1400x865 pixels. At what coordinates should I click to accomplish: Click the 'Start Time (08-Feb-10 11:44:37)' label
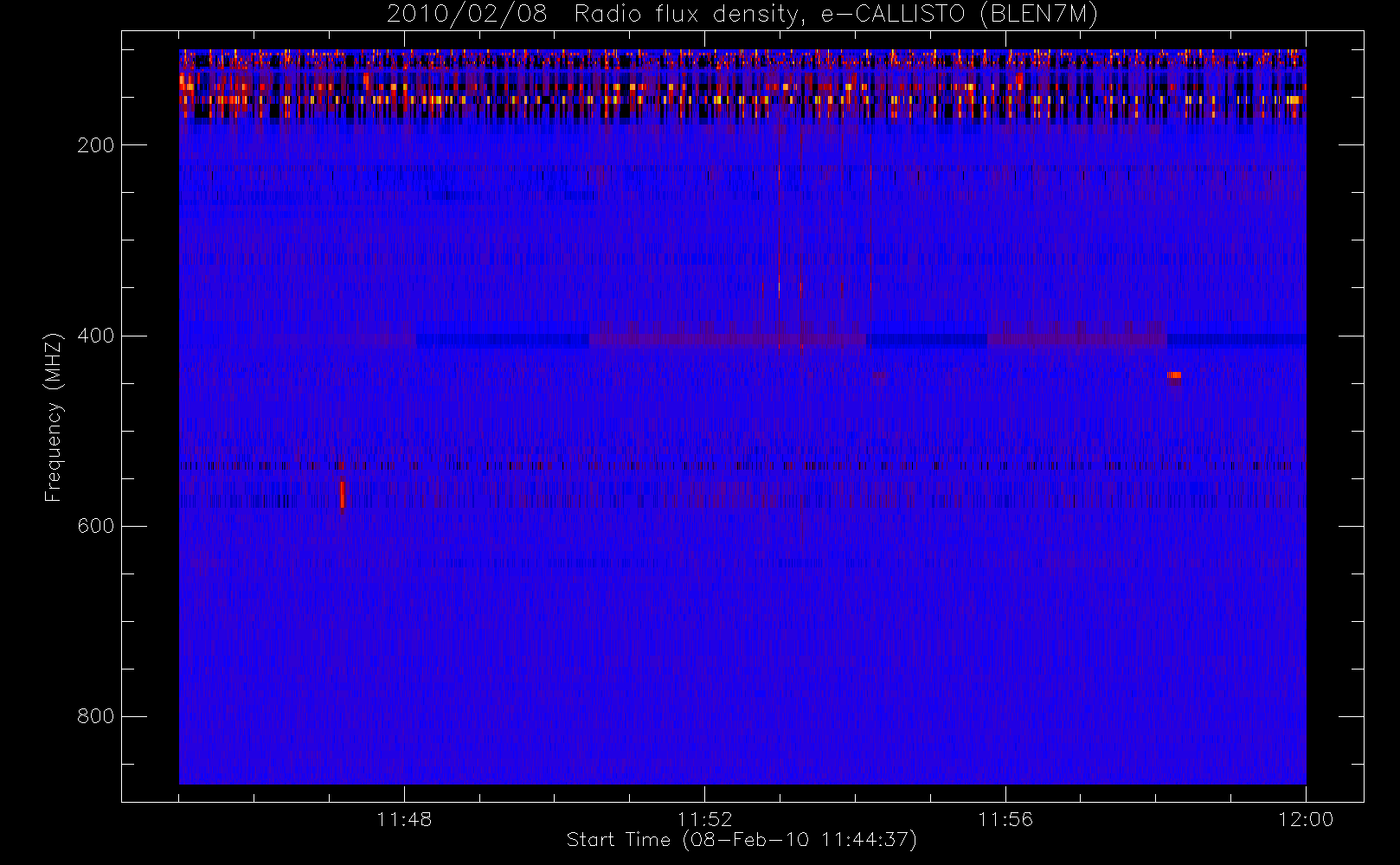(x=742, y=840)
